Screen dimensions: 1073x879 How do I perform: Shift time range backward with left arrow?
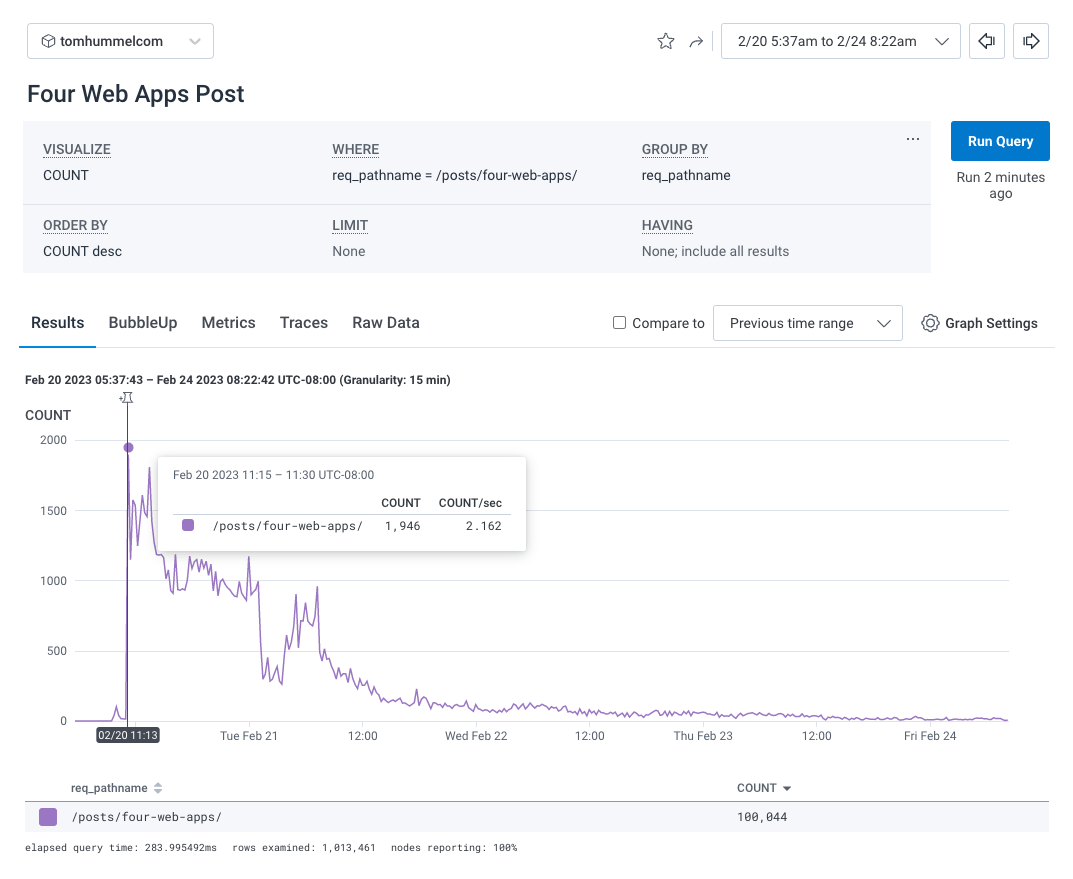(987, 41)
